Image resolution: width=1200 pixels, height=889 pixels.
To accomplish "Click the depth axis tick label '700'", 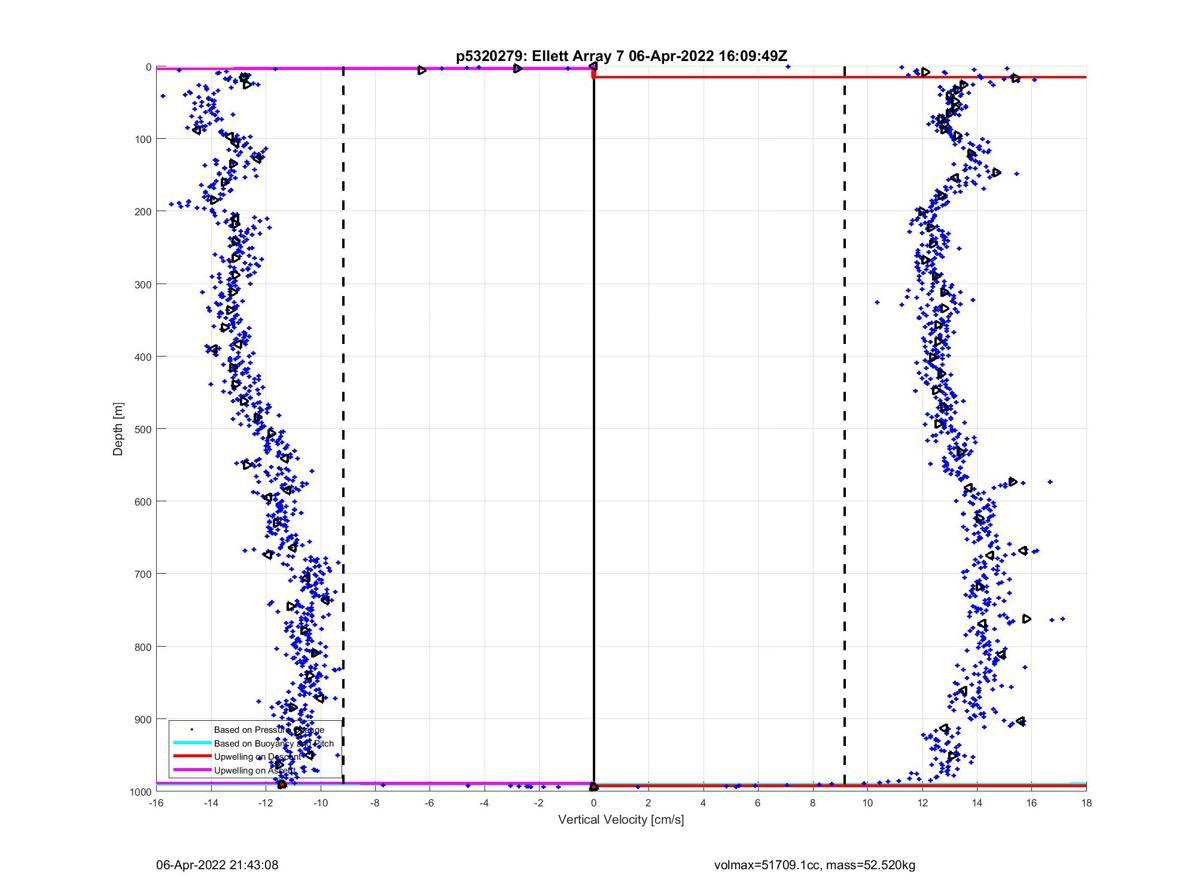I will [x=142, y=574].
